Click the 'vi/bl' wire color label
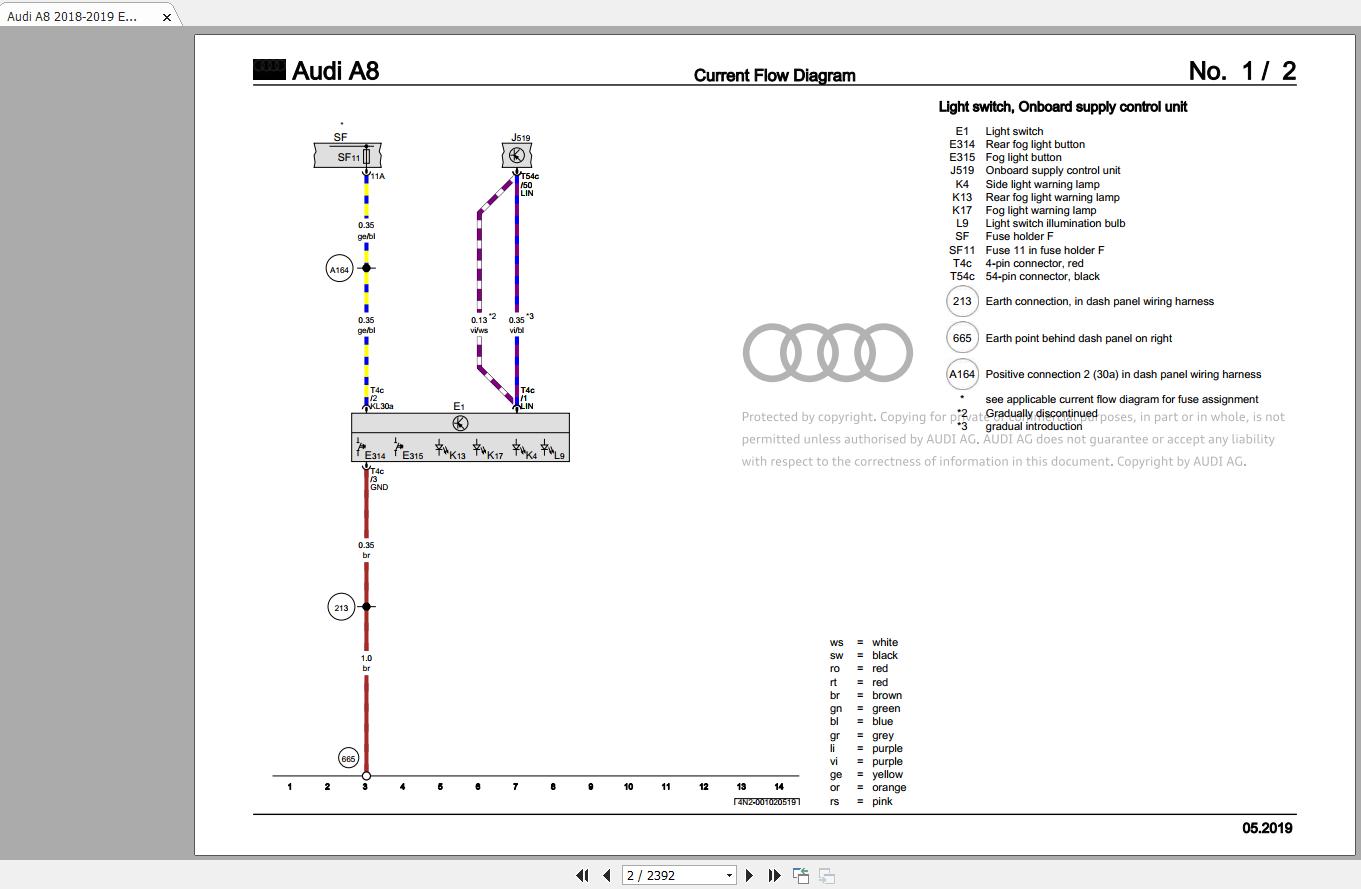 pos(516,330)
